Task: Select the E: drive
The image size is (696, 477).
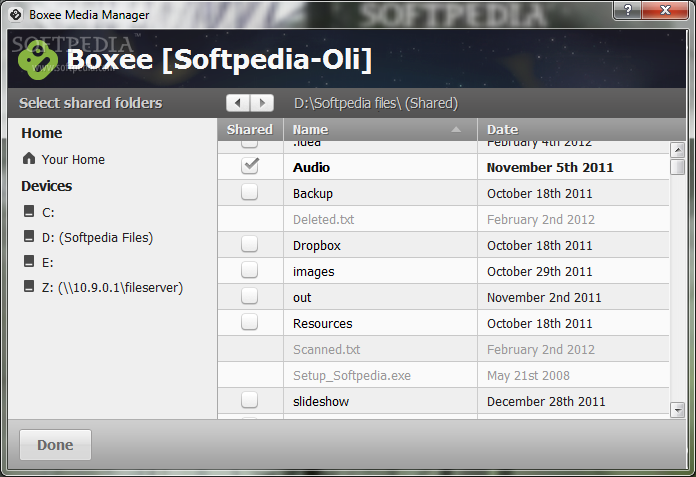Action: click(x=47, y=263)
